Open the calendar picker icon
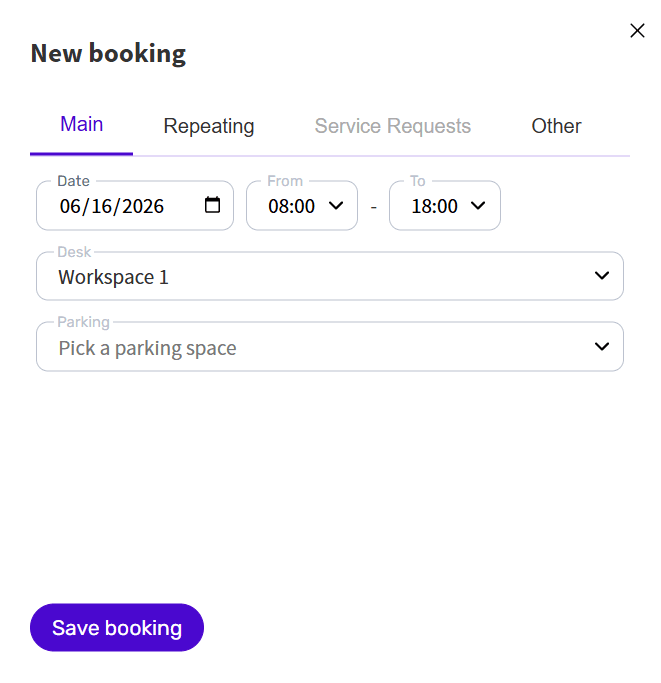 click(212, 205)
